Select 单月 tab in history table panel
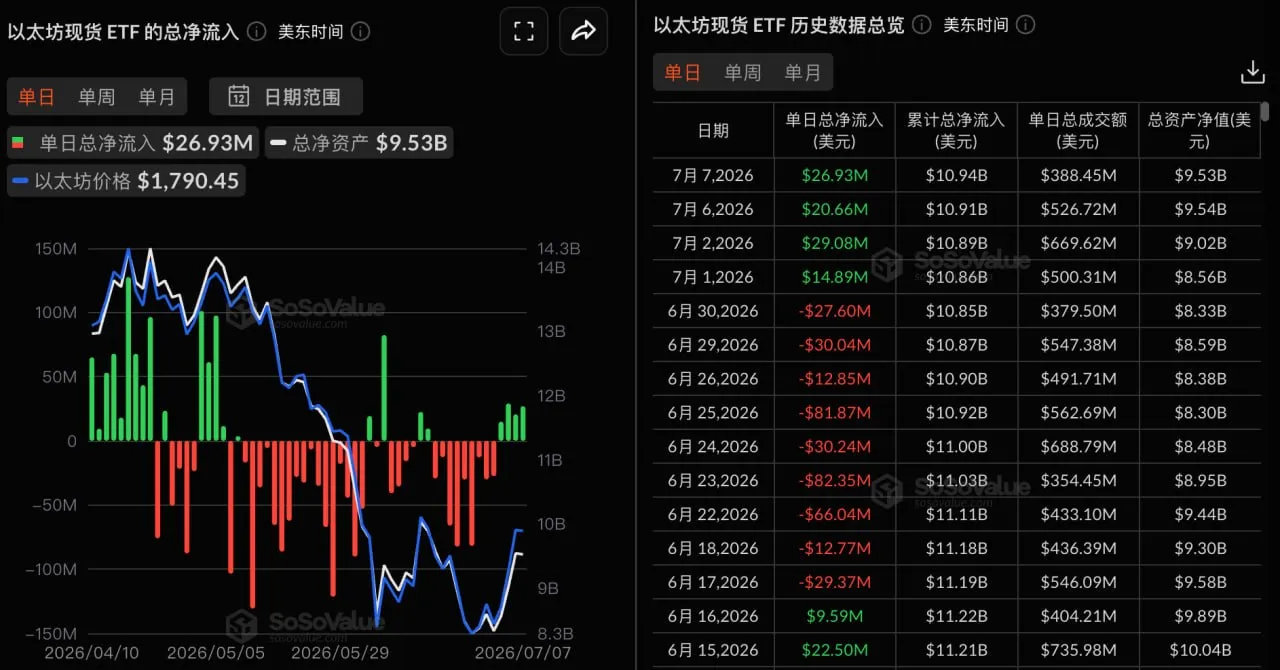 [x=803, y=72]
